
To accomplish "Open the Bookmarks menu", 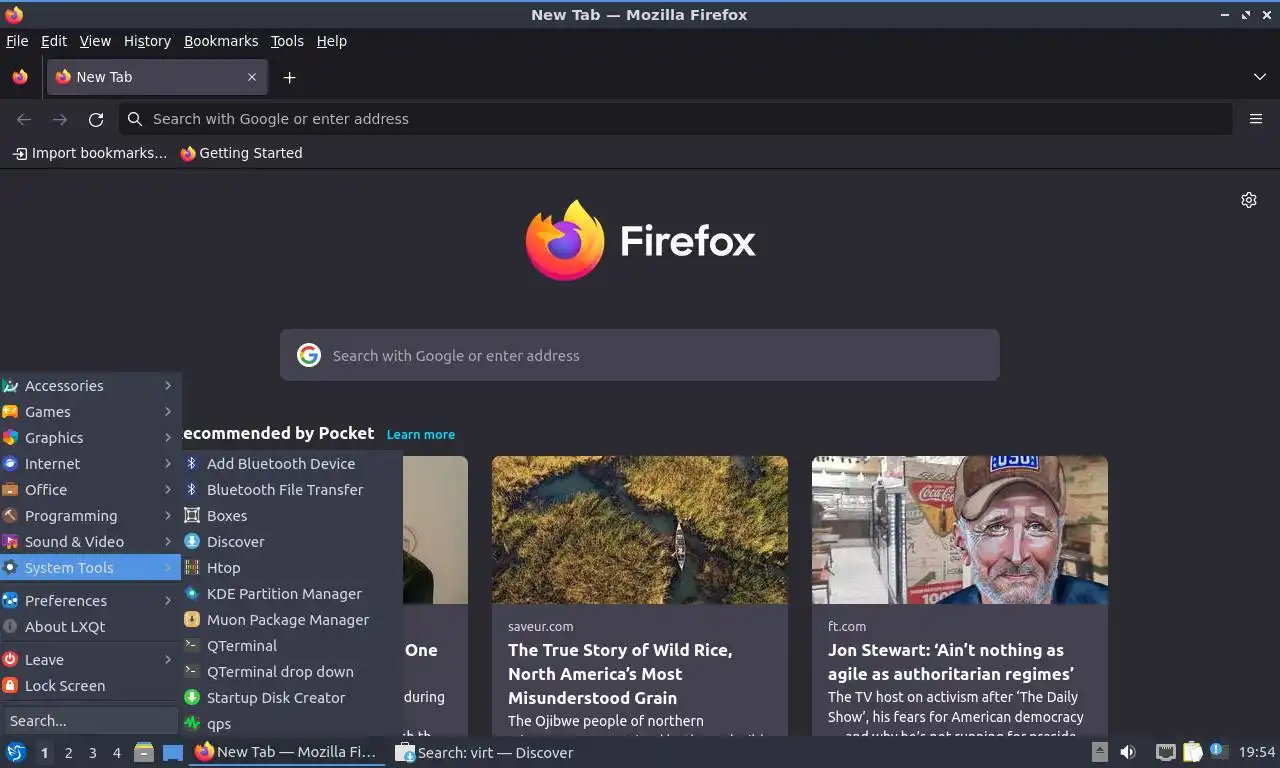I will point(221,41).
